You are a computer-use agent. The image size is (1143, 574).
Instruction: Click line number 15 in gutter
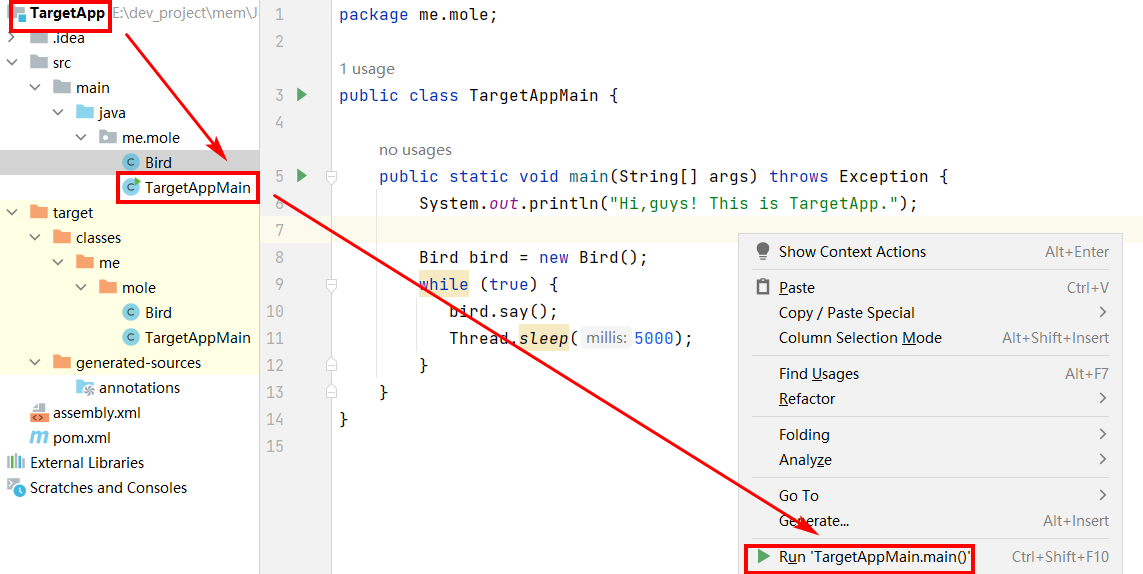point(275,446)
